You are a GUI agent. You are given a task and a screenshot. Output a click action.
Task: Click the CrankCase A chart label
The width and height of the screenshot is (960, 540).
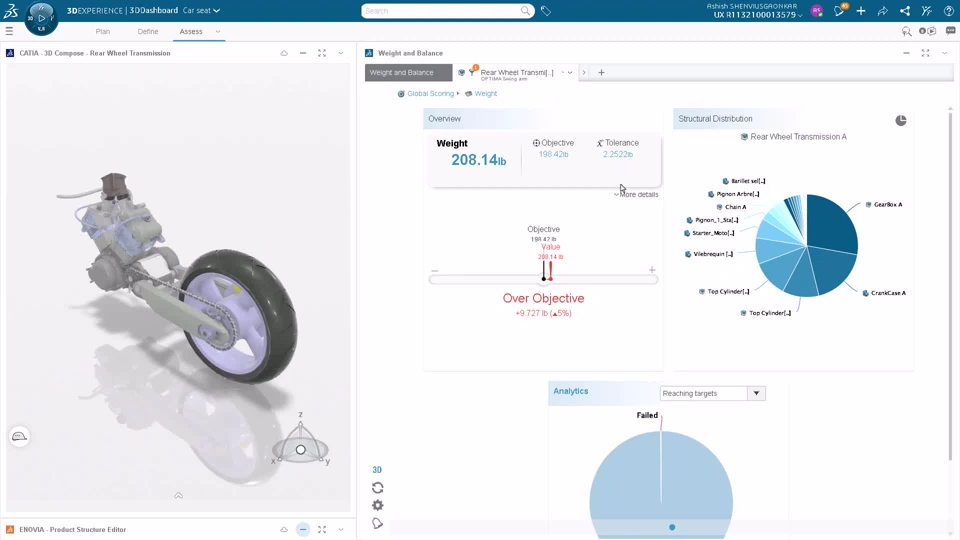pyautogui.click(x=888, y=293)
